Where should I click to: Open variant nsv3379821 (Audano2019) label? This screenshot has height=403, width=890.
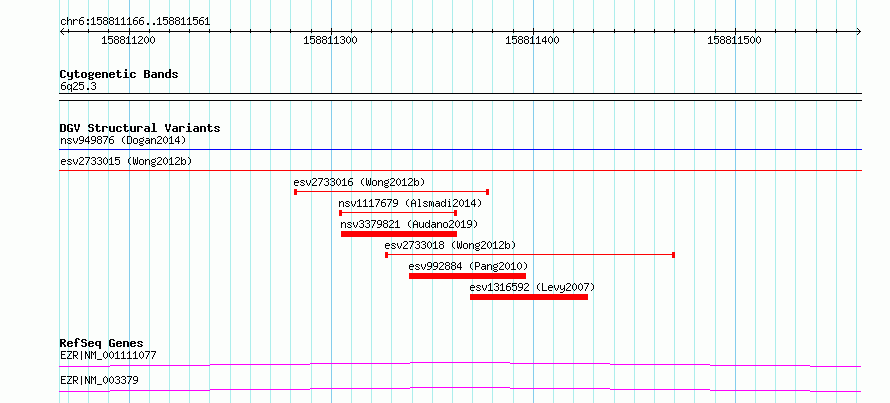click(x=409, y=224)
